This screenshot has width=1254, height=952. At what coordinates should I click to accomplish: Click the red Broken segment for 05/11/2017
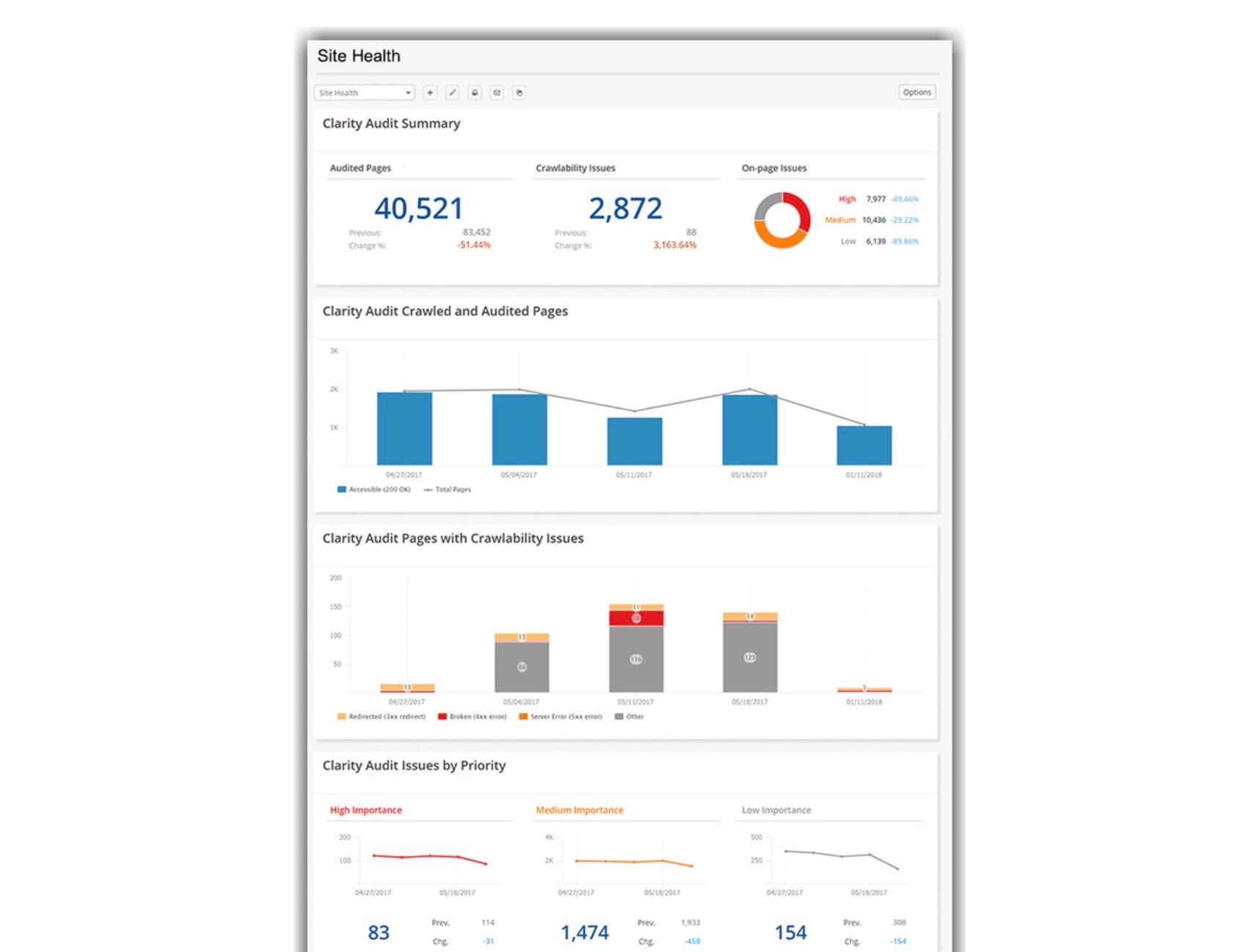tap(636, 618)
